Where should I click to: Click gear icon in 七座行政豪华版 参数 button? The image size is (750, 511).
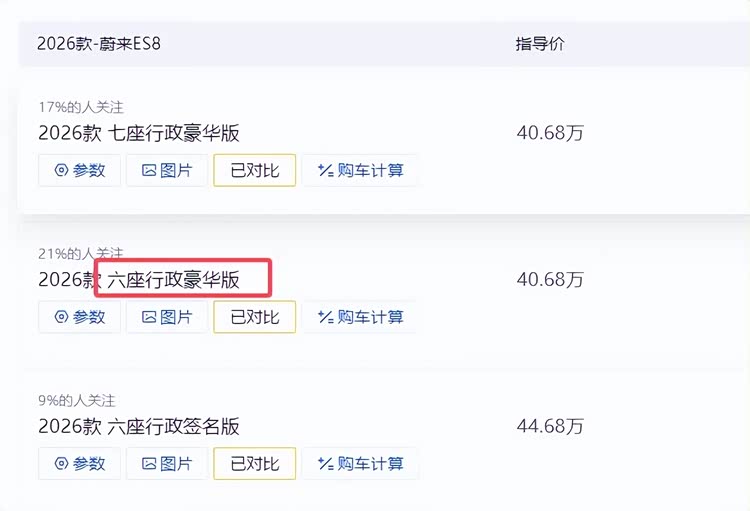coord(61,170)
